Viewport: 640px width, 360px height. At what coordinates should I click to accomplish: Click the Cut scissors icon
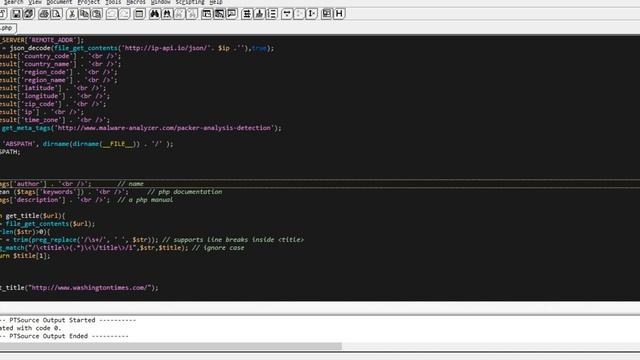click(x=71, y=14)
